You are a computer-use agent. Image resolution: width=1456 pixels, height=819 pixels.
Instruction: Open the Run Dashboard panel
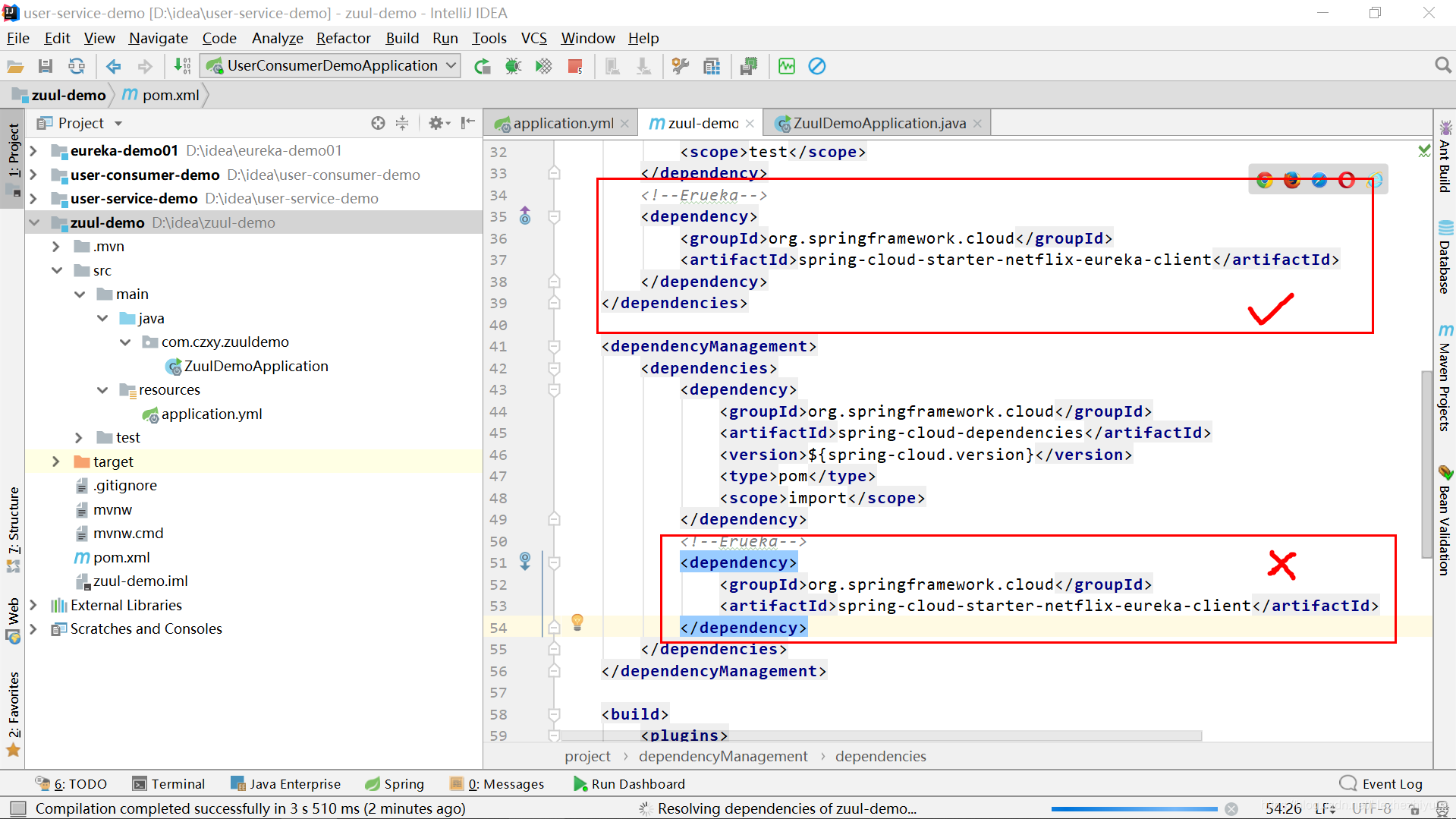[x=629, y=784]
